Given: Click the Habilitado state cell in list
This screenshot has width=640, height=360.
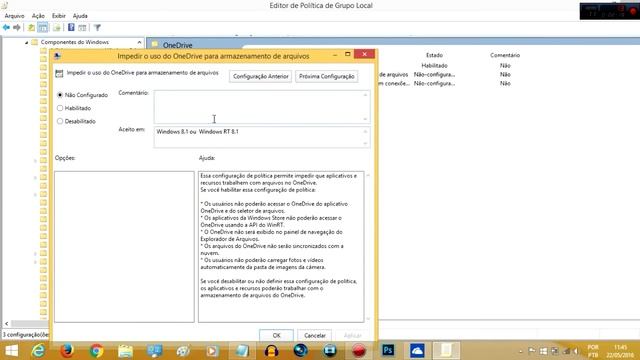Looking at the screenshot, I should [434, 65].
